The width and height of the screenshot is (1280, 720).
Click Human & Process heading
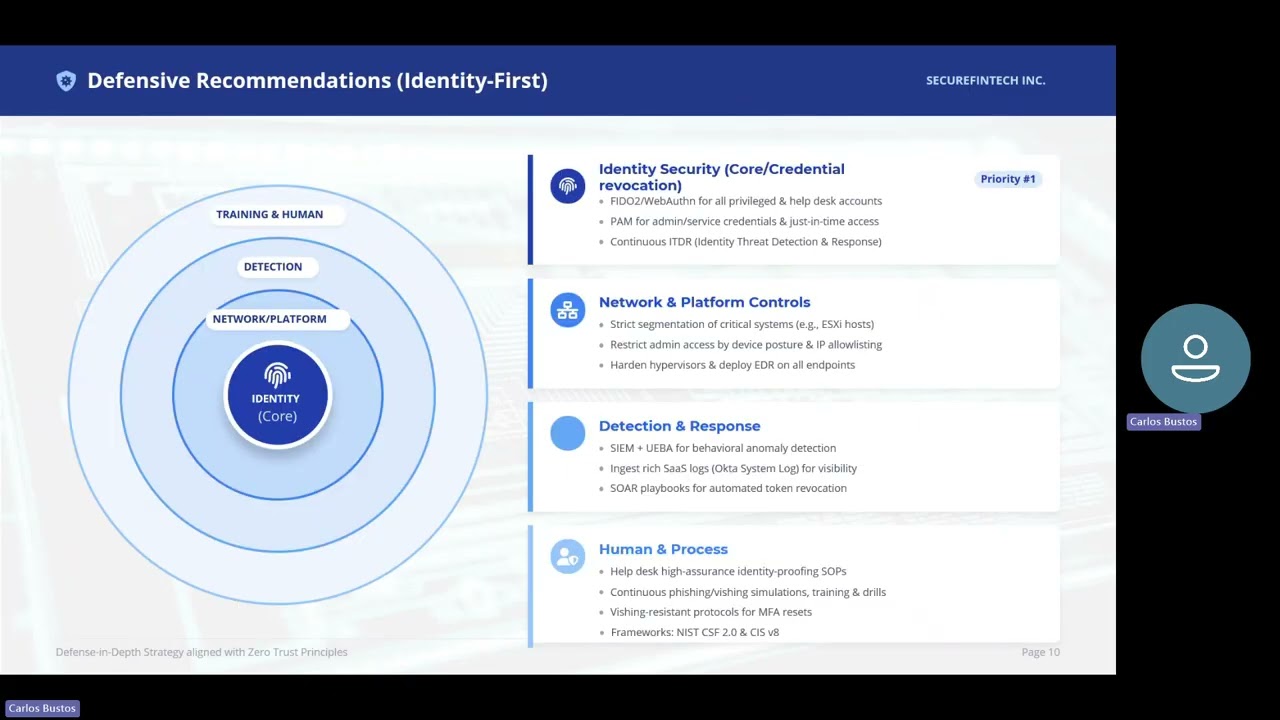coord(663,549)
